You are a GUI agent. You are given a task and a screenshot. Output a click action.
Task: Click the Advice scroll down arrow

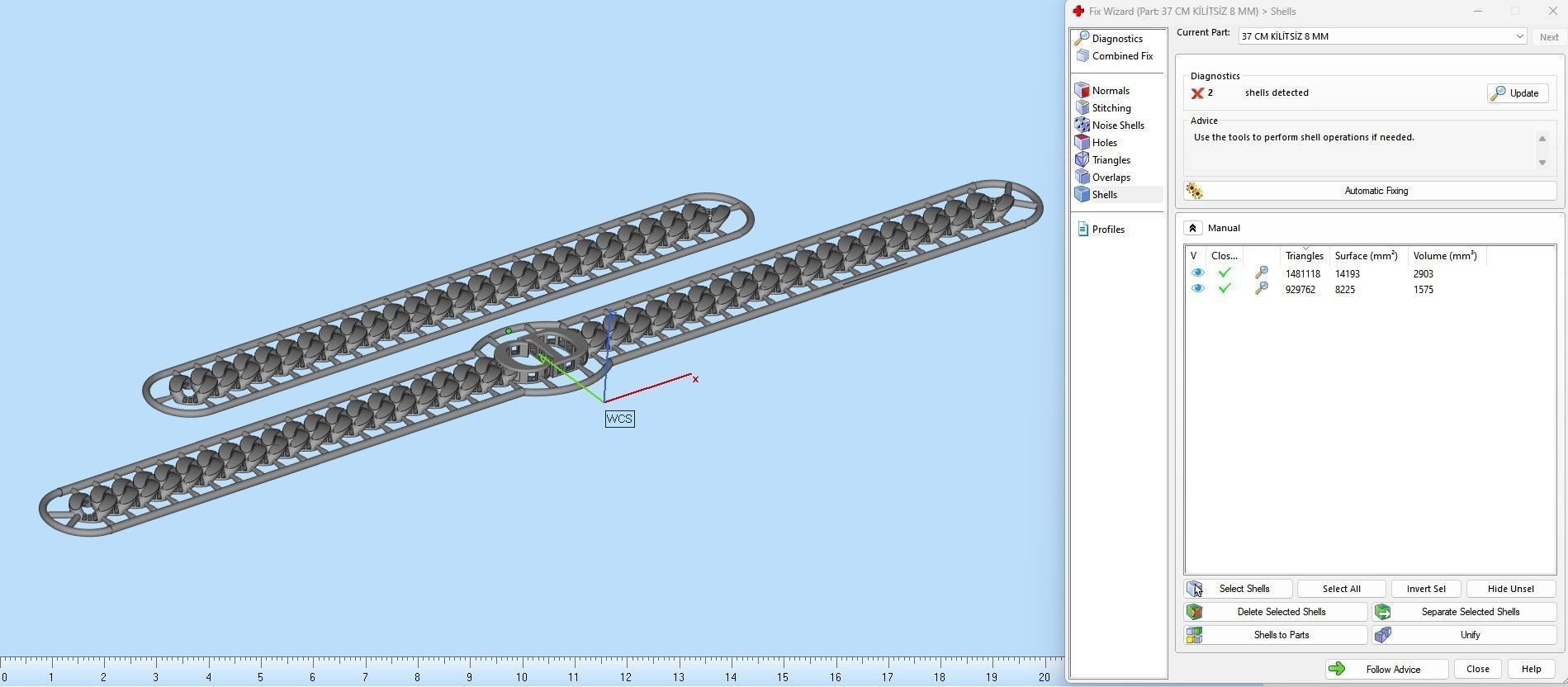(x=1542, y=163)
